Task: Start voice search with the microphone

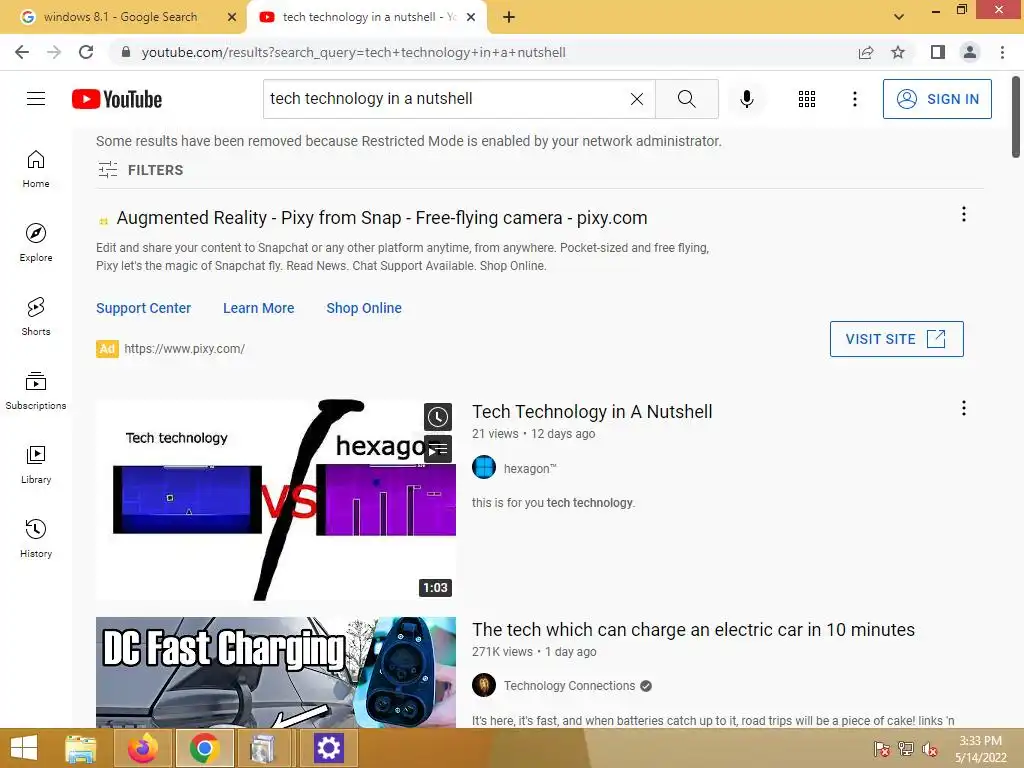Action: point(746,99)
